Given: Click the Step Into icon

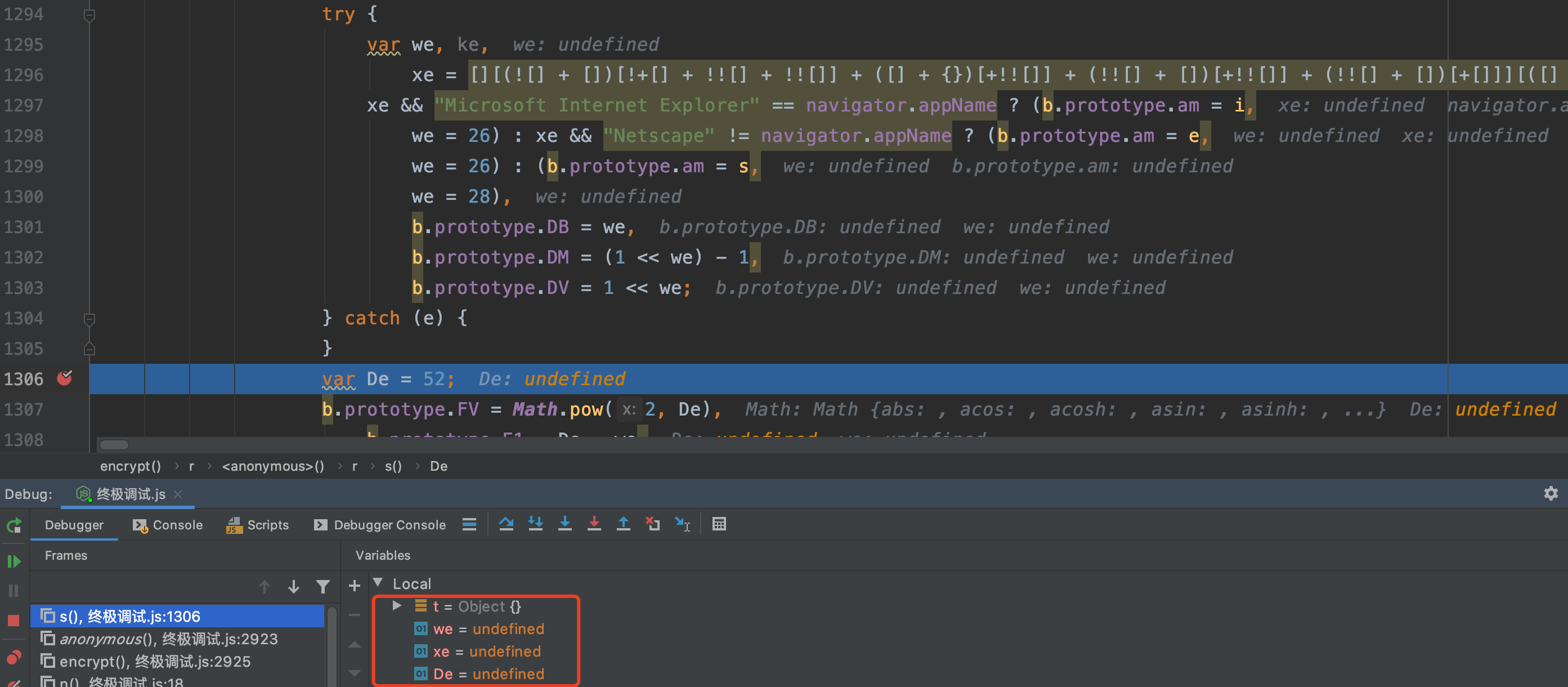Looking at the screenshot, I should (x=565, y=524).
